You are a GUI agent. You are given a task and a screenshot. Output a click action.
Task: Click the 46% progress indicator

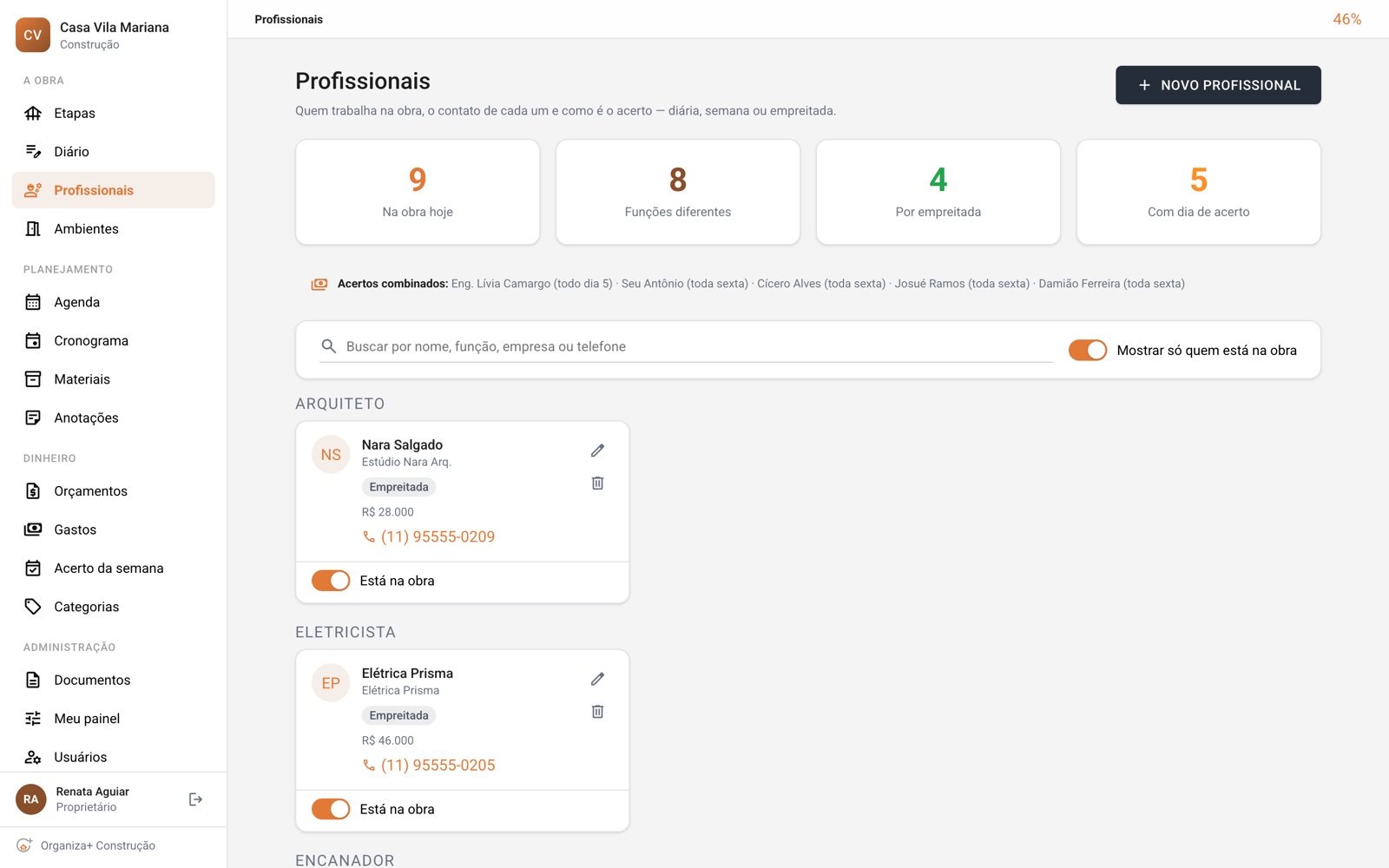tap(1347, 19)
